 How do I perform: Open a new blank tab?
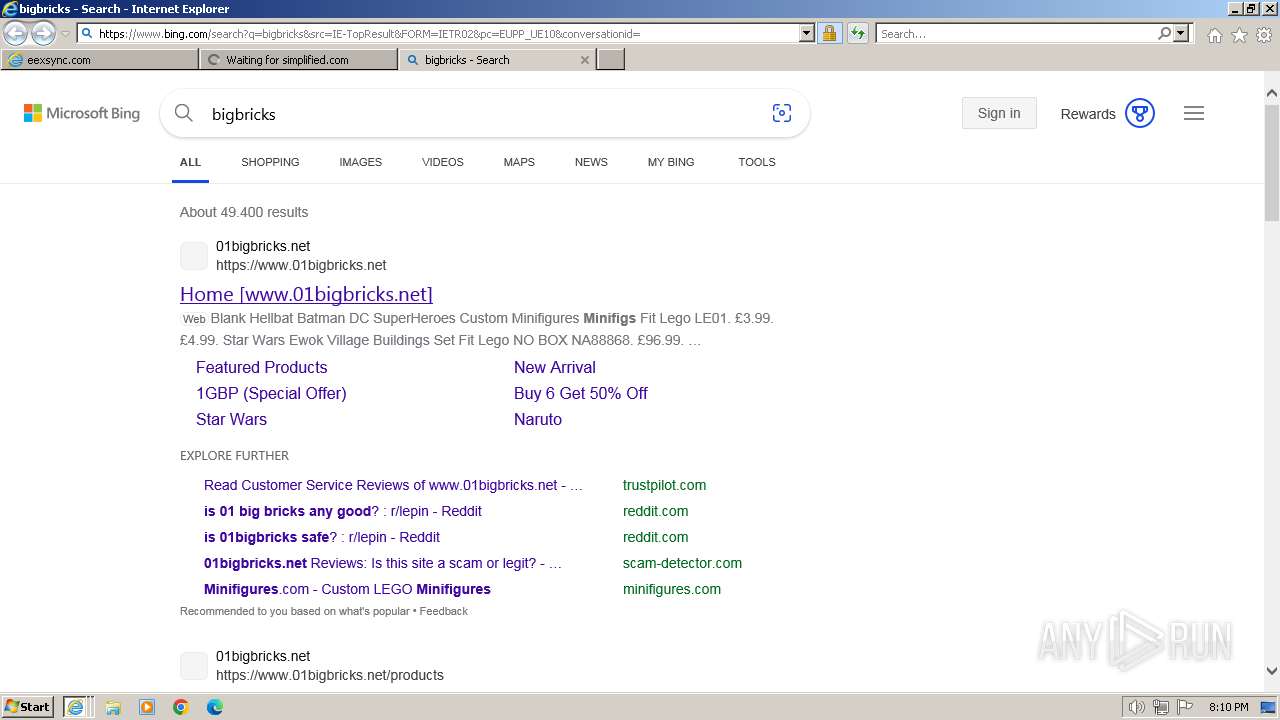(x=611, y=60)
